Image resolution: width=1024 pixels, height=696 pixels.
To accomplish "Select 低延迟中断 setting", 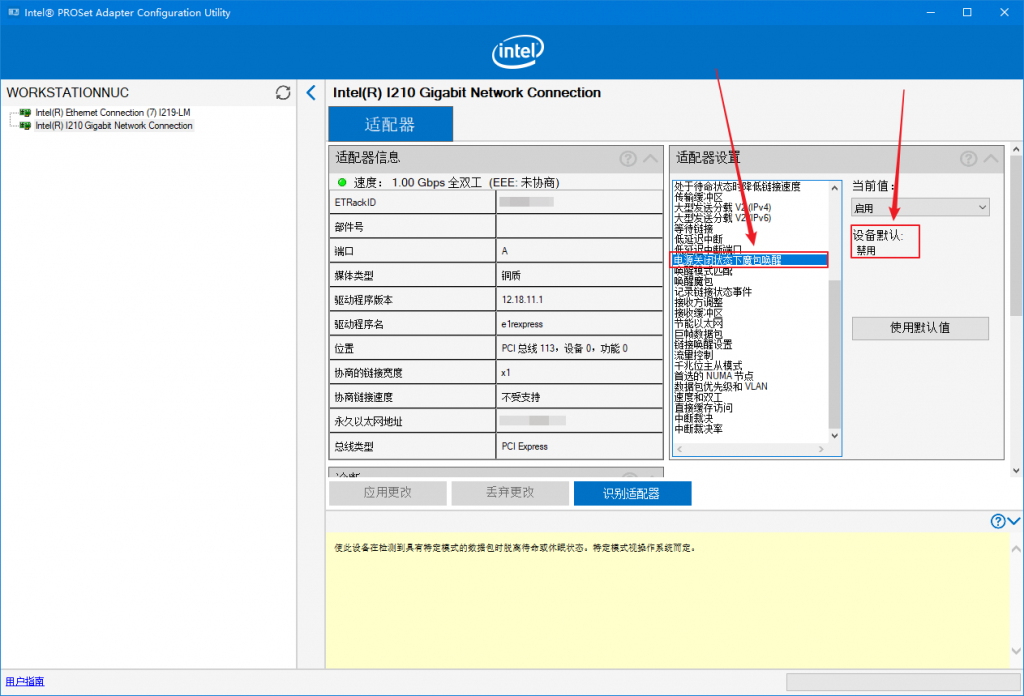I will coord(698,239).
